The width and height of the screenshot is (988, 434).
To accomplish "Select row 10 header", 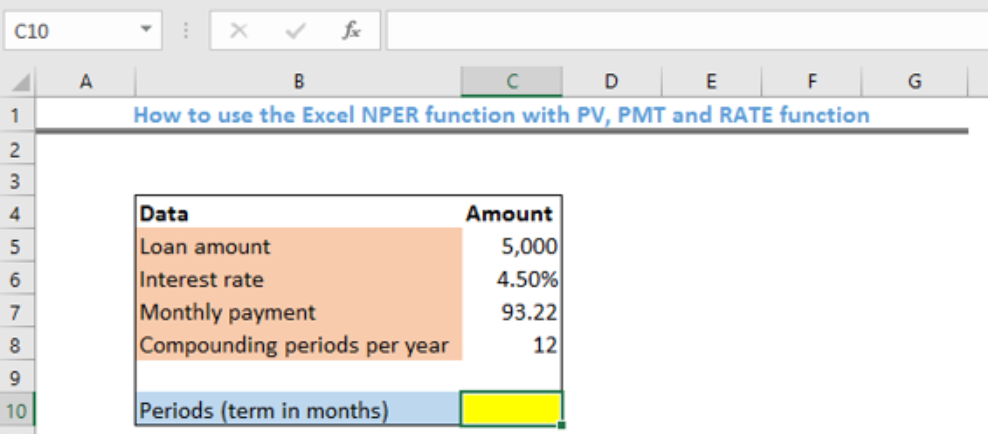I will coord(18,411).
